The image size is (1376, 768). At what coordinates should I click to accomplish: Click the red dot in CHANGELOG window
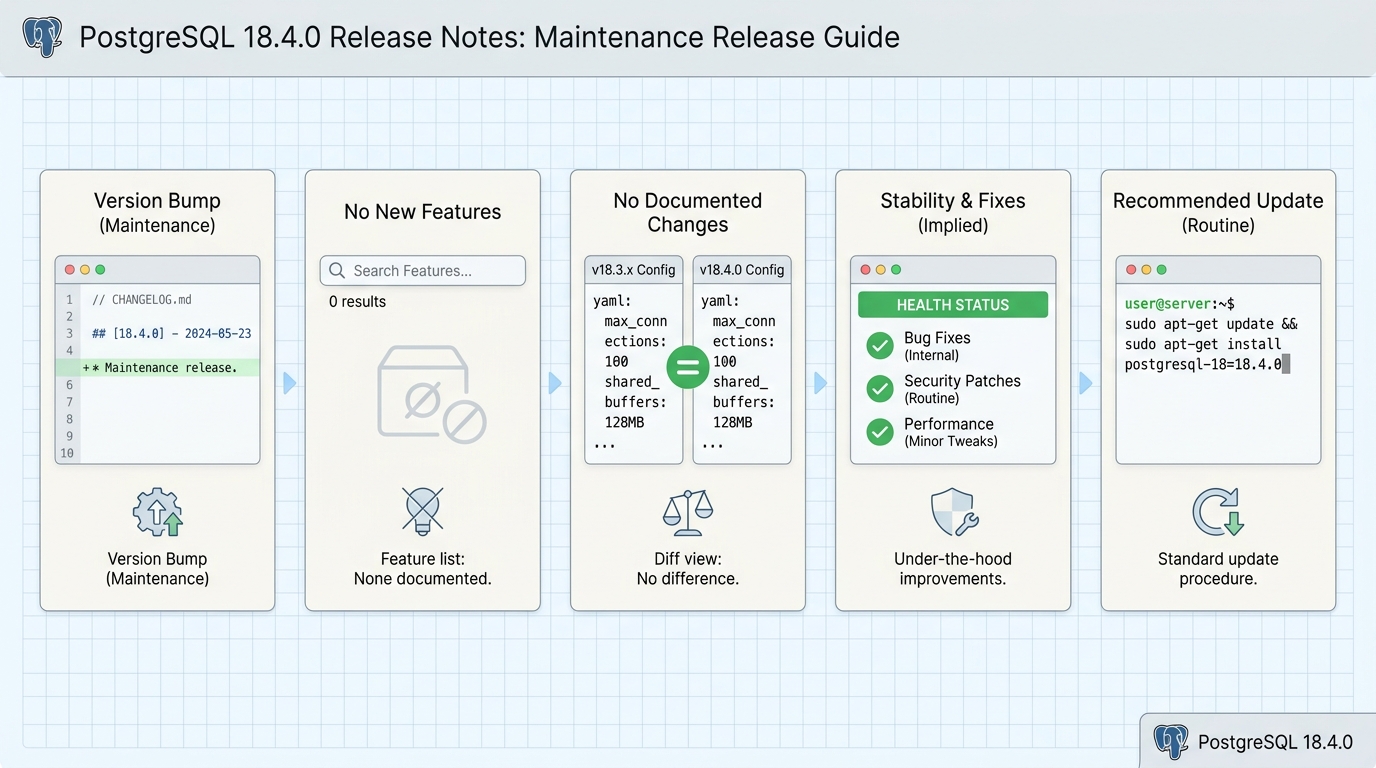[70, 270]
